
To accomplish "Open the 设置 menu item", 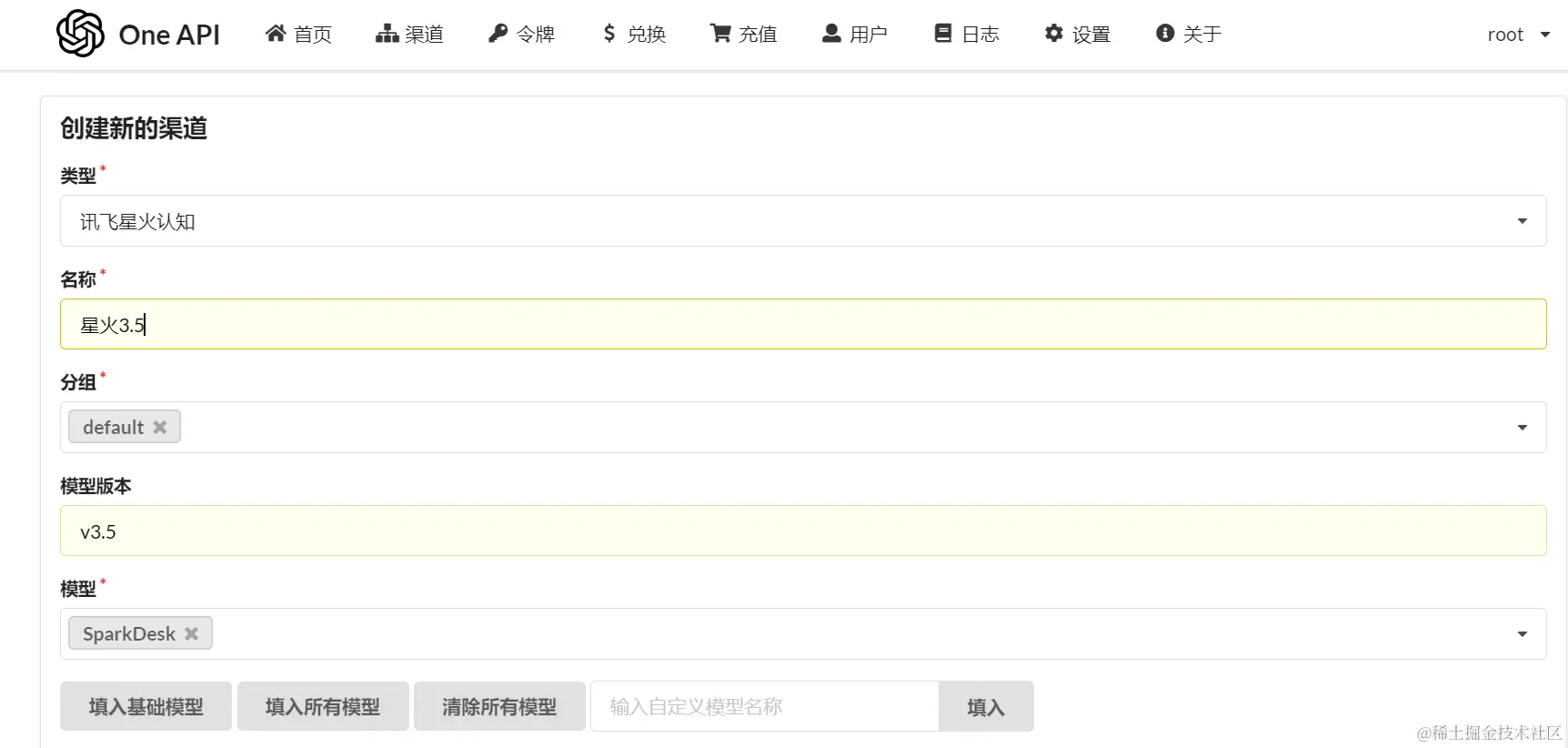I will pyautogui.click(x=1078, y=34).
